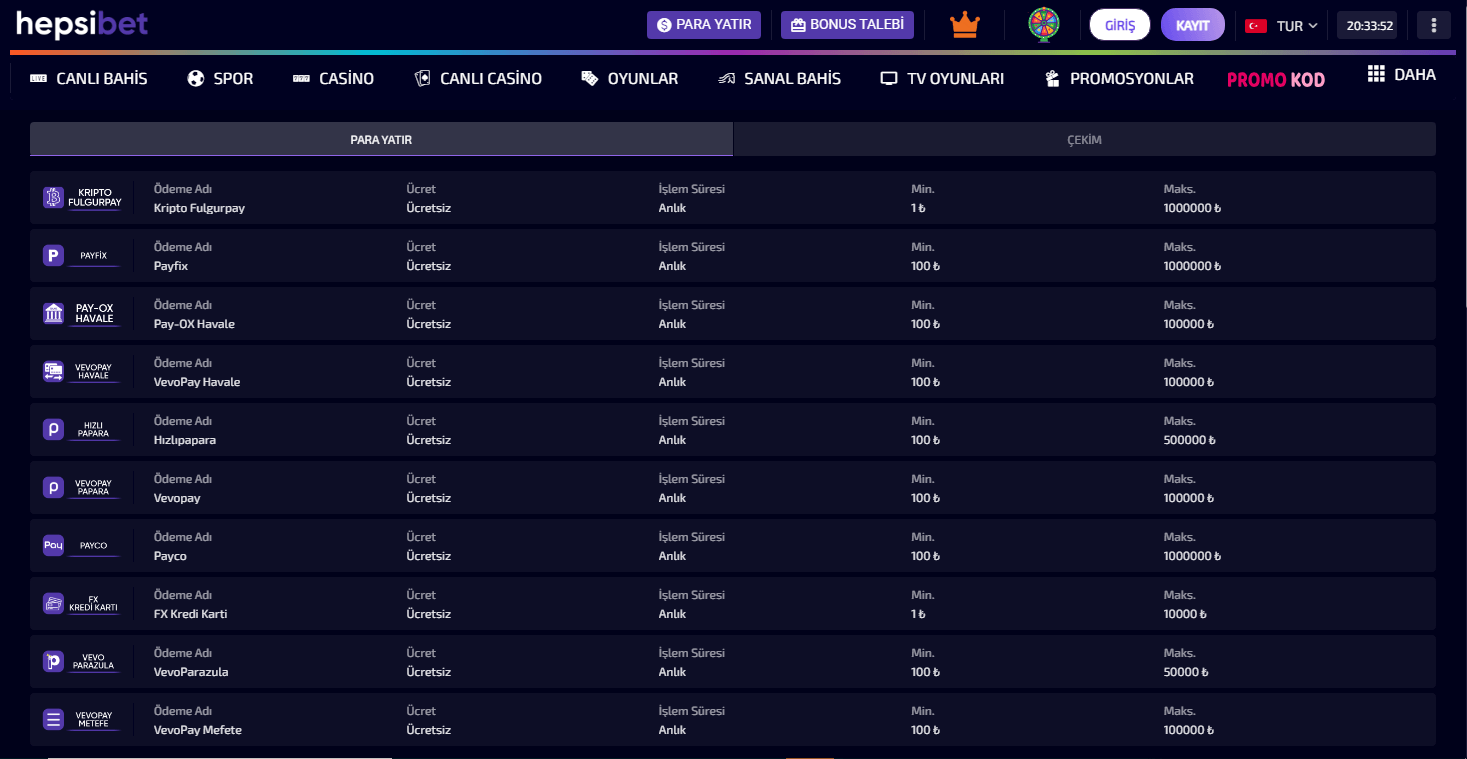Click the 1 ₺ minimum for Kripto Fulgurpay
The width and height of the screenshot is (1467, 759).
[x=918, y=208]
